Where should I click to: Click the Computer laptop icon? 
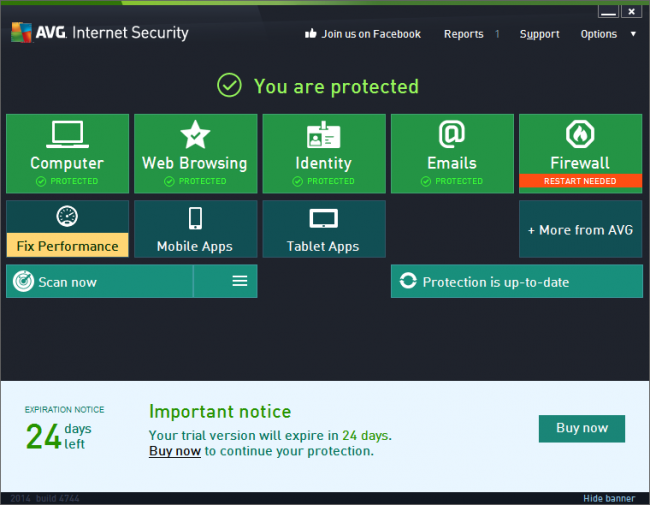click(67, 134)
